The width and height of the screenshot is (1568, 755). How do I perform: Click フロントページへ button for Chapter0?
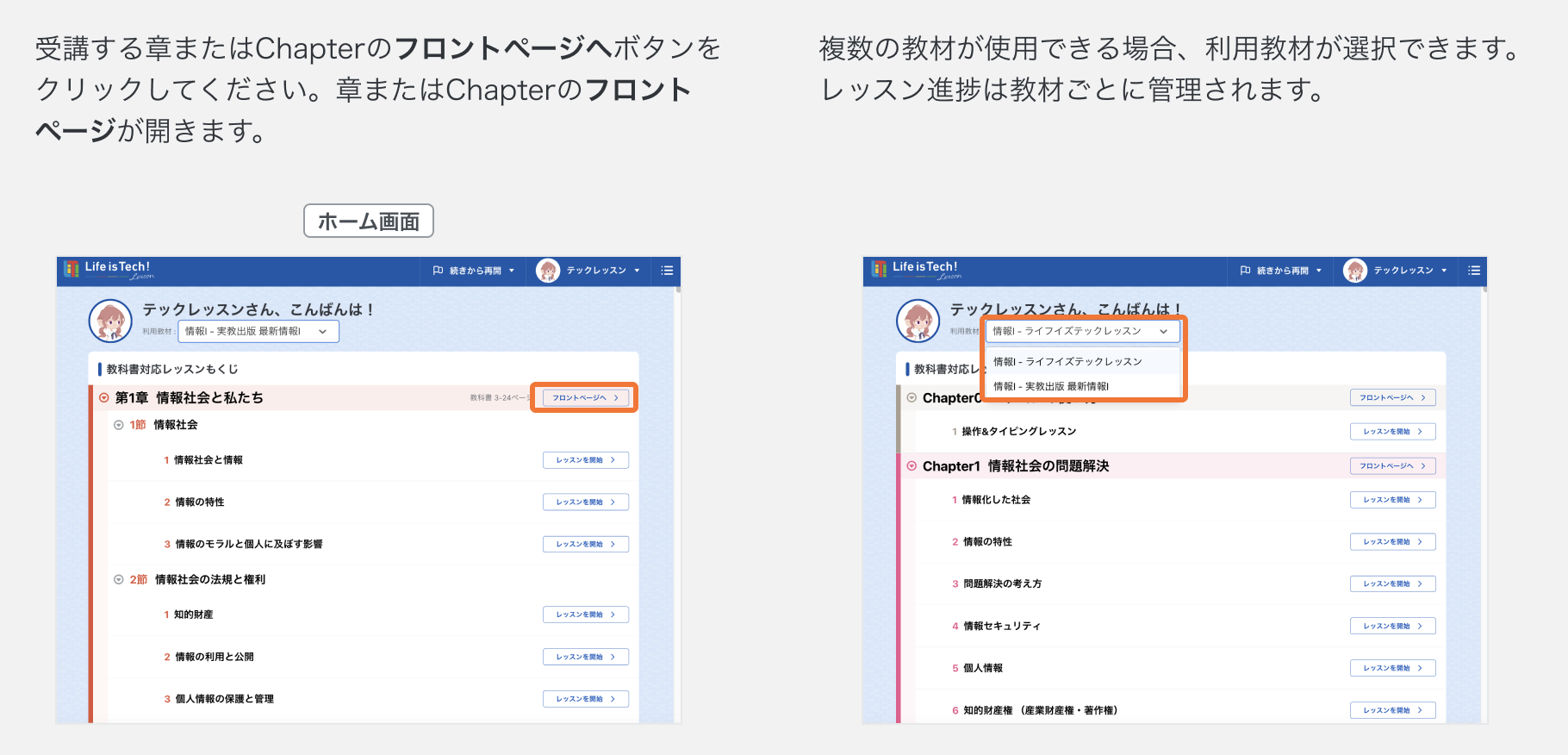click(1393, 398)
